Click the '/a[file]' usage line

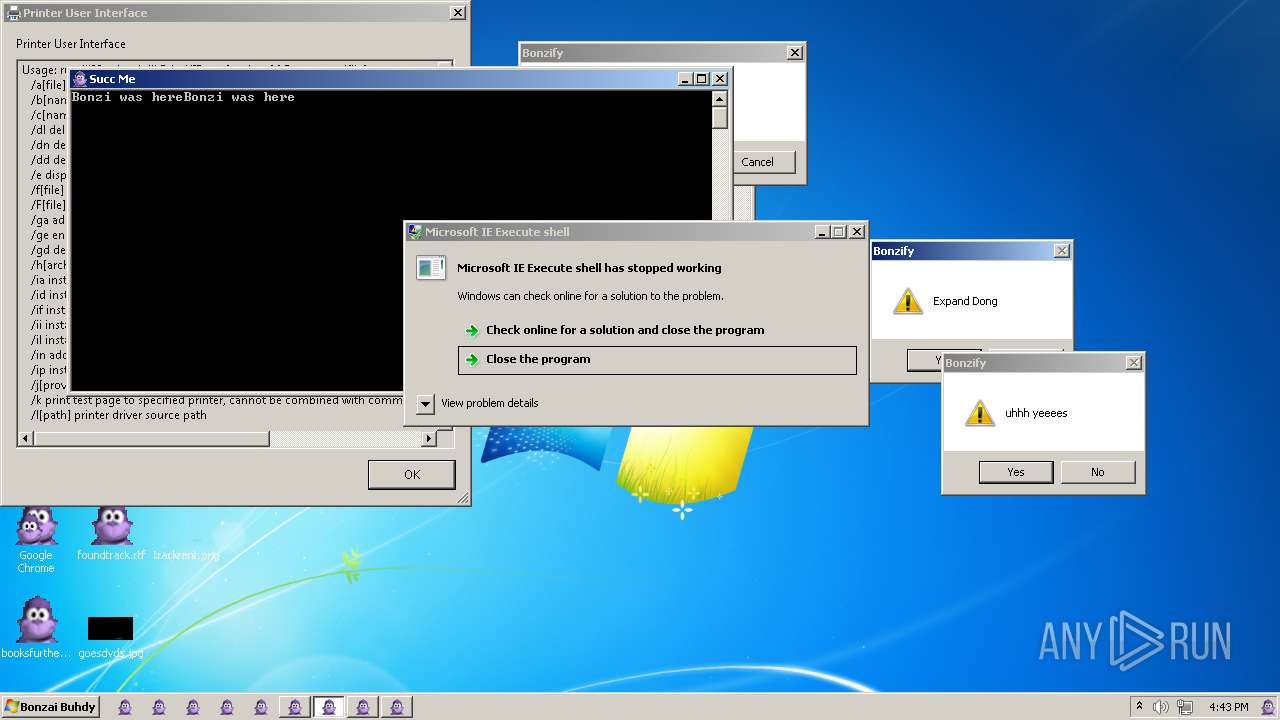[x=48, y=85]
